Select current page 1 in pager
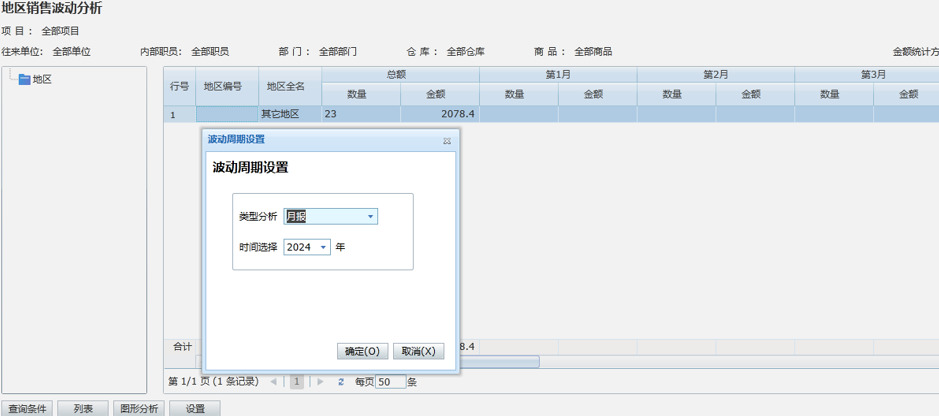 (297, 381)
